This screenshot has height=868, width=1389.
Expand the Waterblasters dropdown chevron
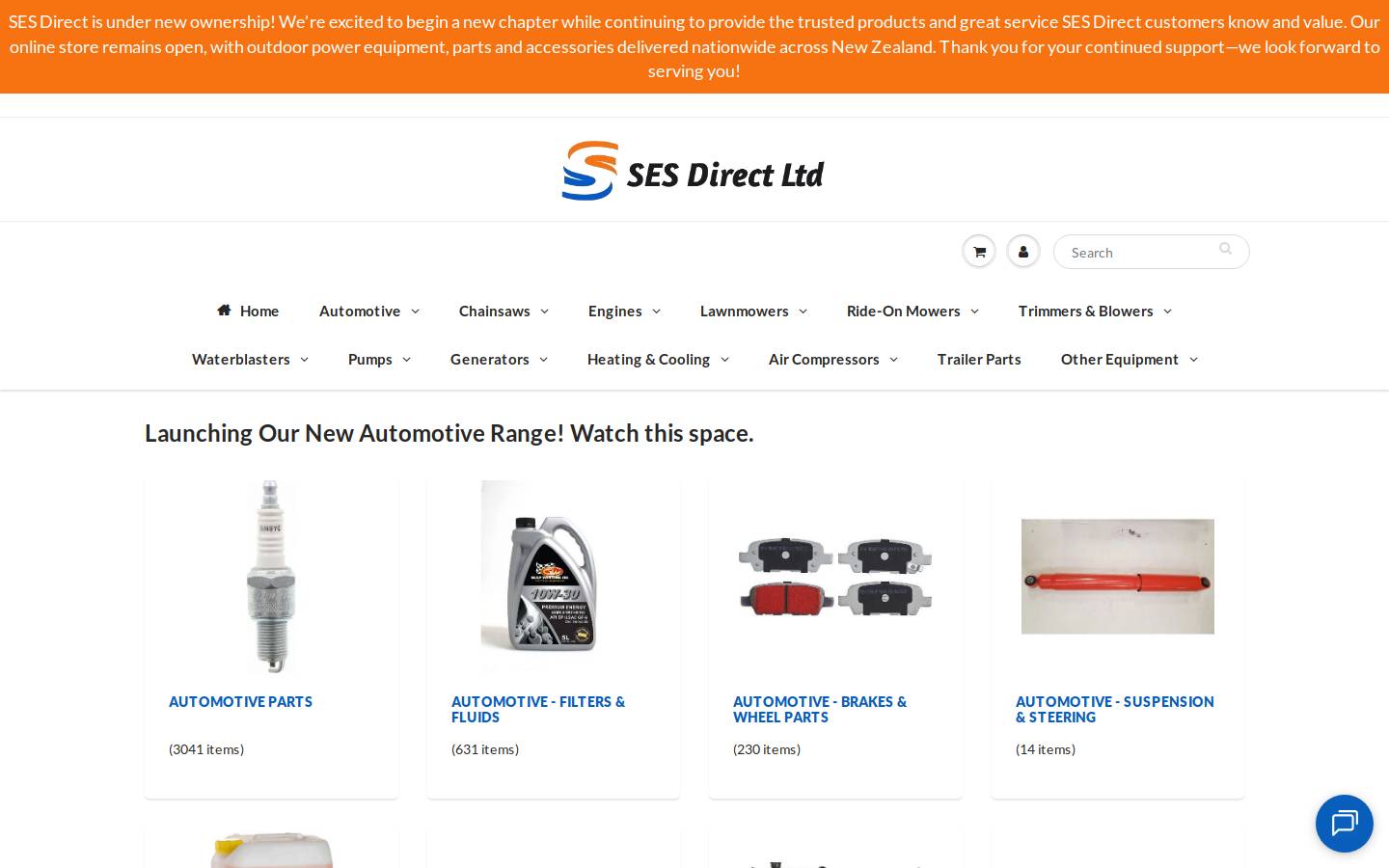[304, 360]
